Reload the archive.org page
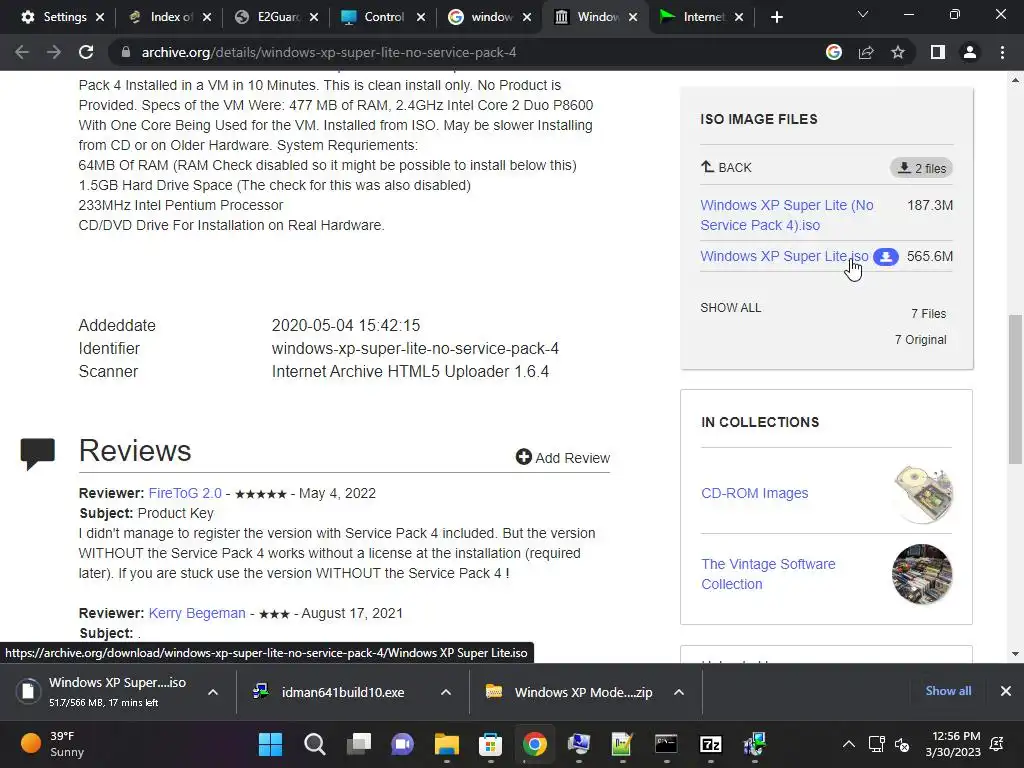The image size is (1024, 768). [86, 52]
